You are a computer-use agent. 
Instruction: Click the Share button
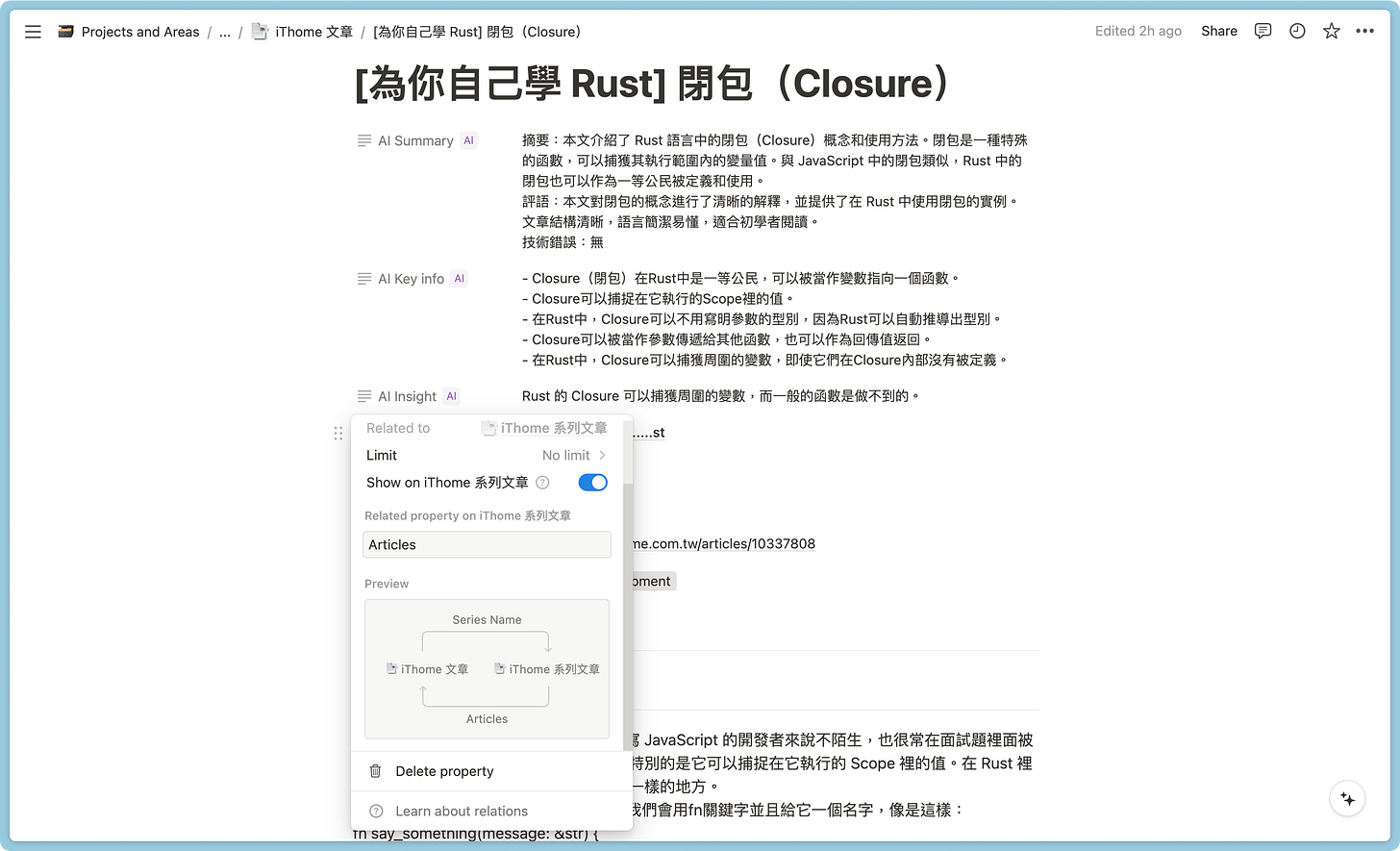(x=1218, y=31)
